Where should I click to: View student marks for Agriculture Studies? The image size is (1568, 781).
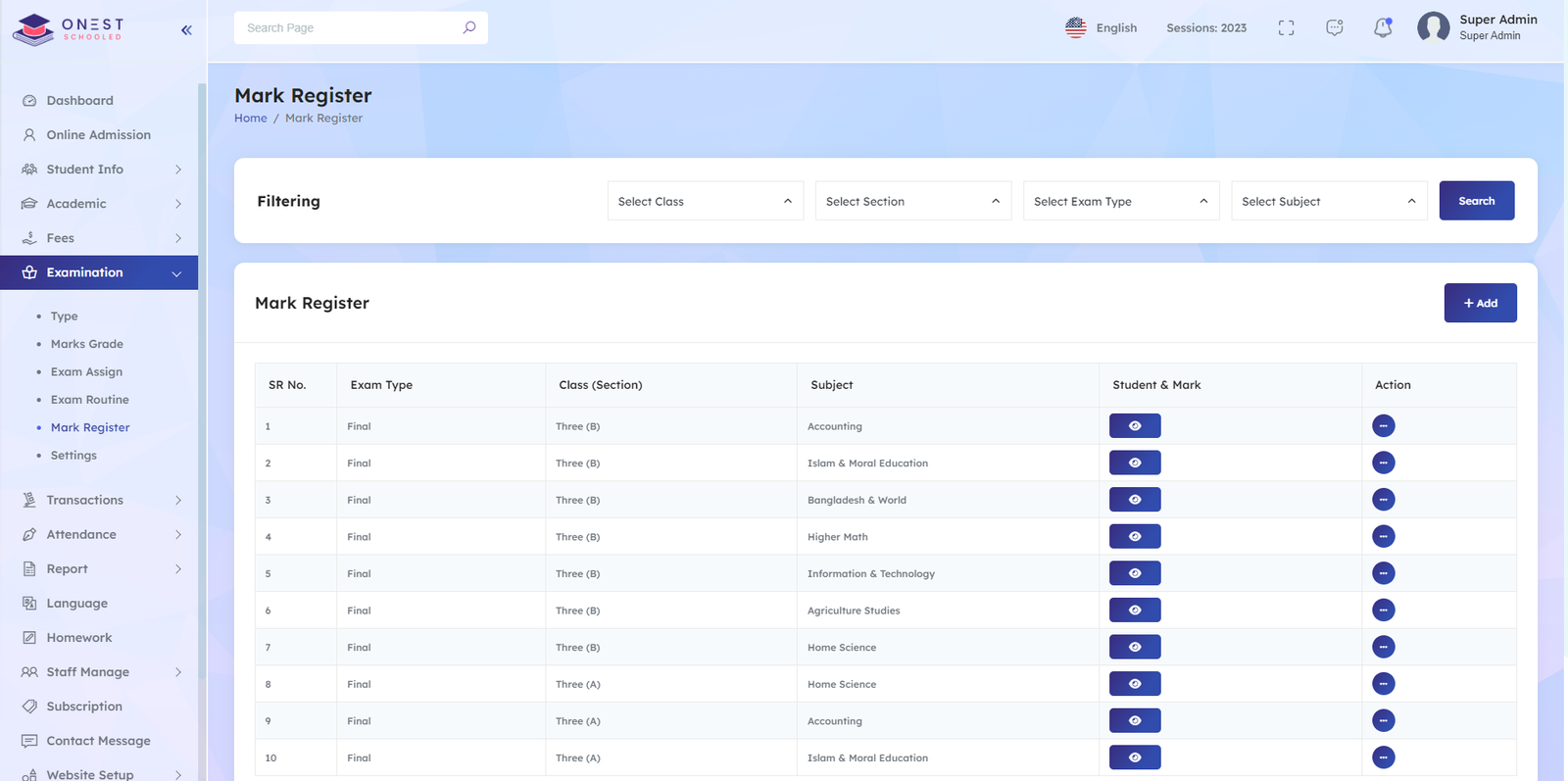[1135, 610]
